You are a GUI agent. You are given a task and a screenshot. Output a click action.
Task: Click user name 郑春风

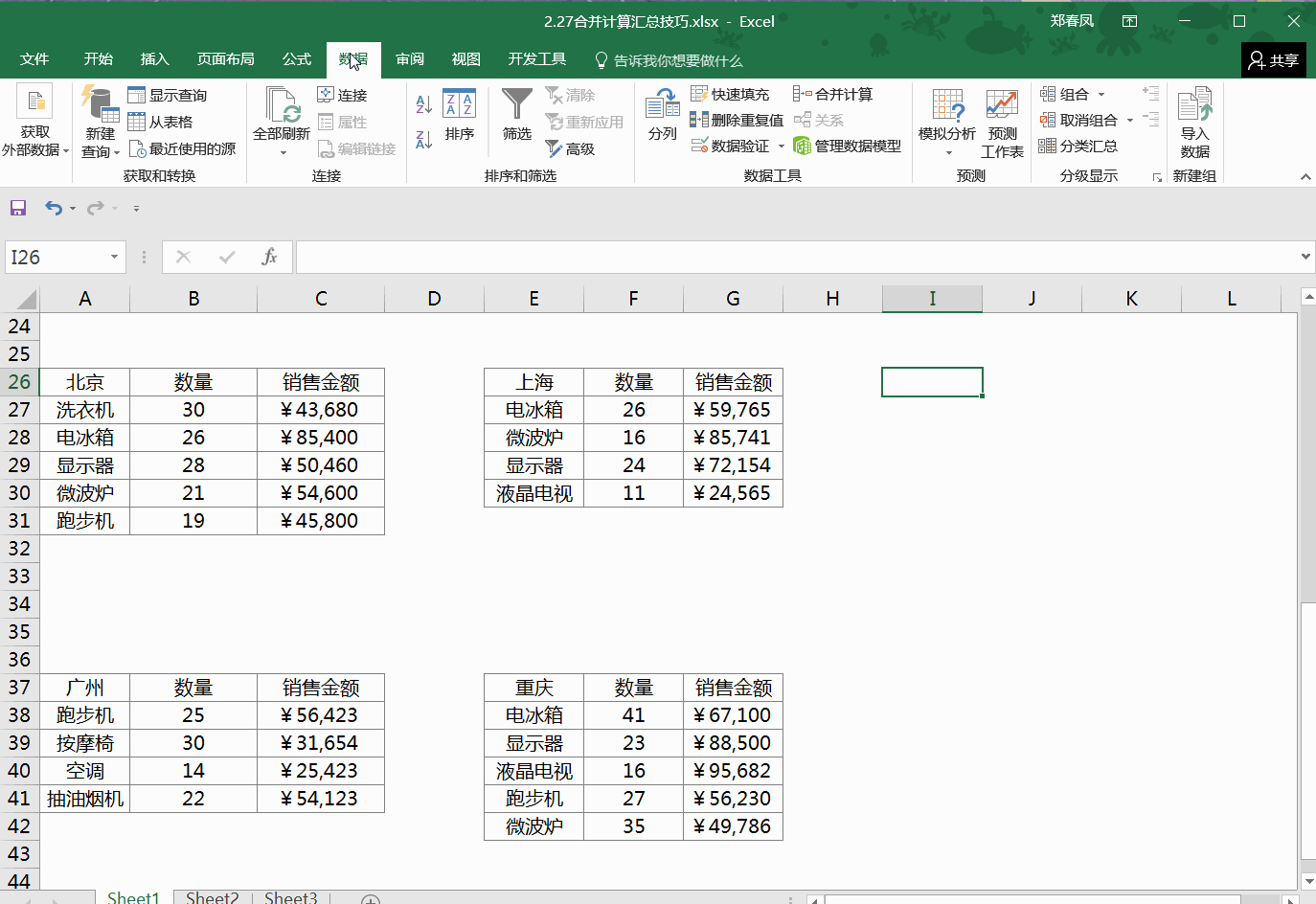coord(1072,21)
